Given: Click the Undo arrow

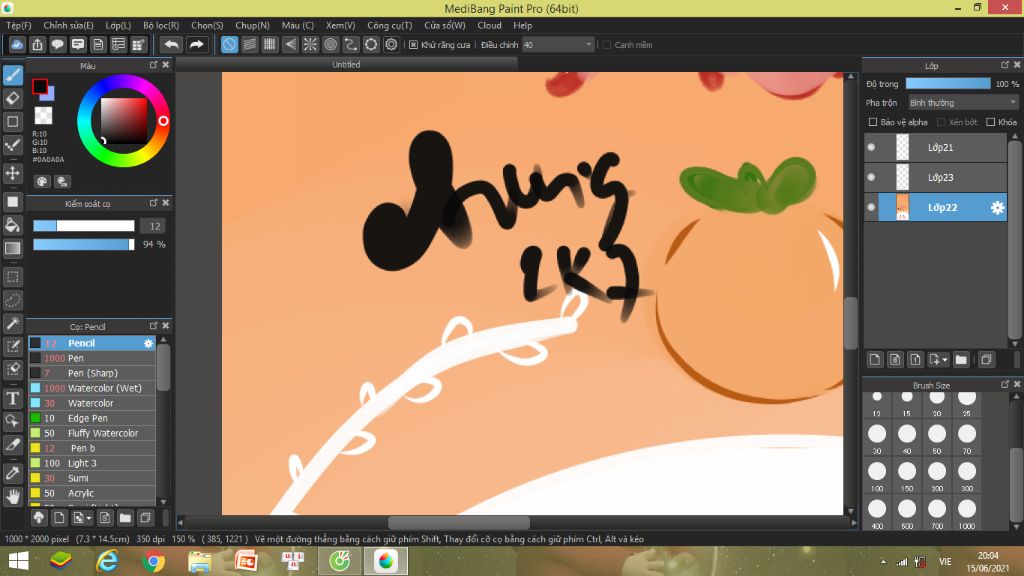Looking at the screenshot, I should 171,44.
